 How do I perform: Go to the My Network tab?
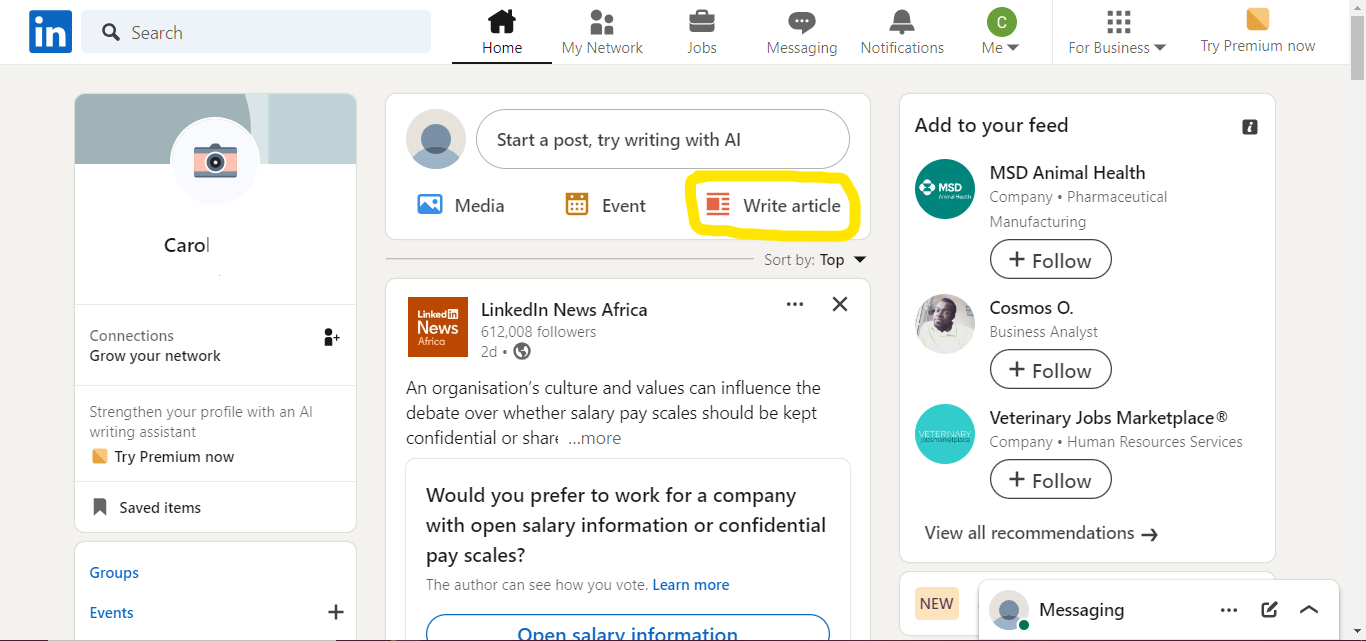pyautogui.click(x=602, y=32)
